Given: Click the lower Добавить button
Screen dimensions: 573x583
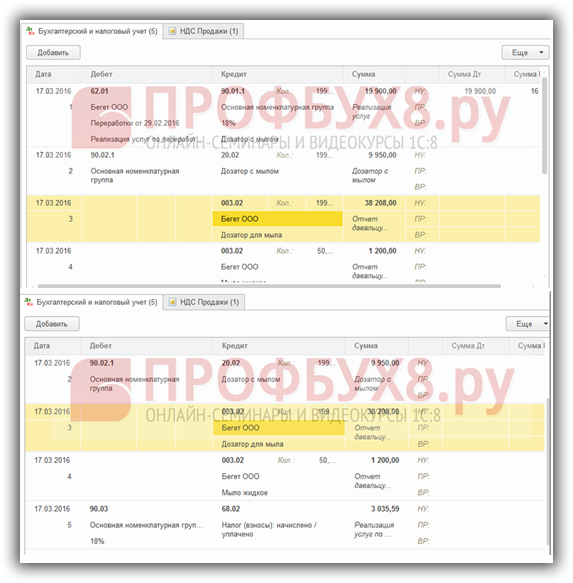Looking at the screenshot, I should [x=52, y=324].
